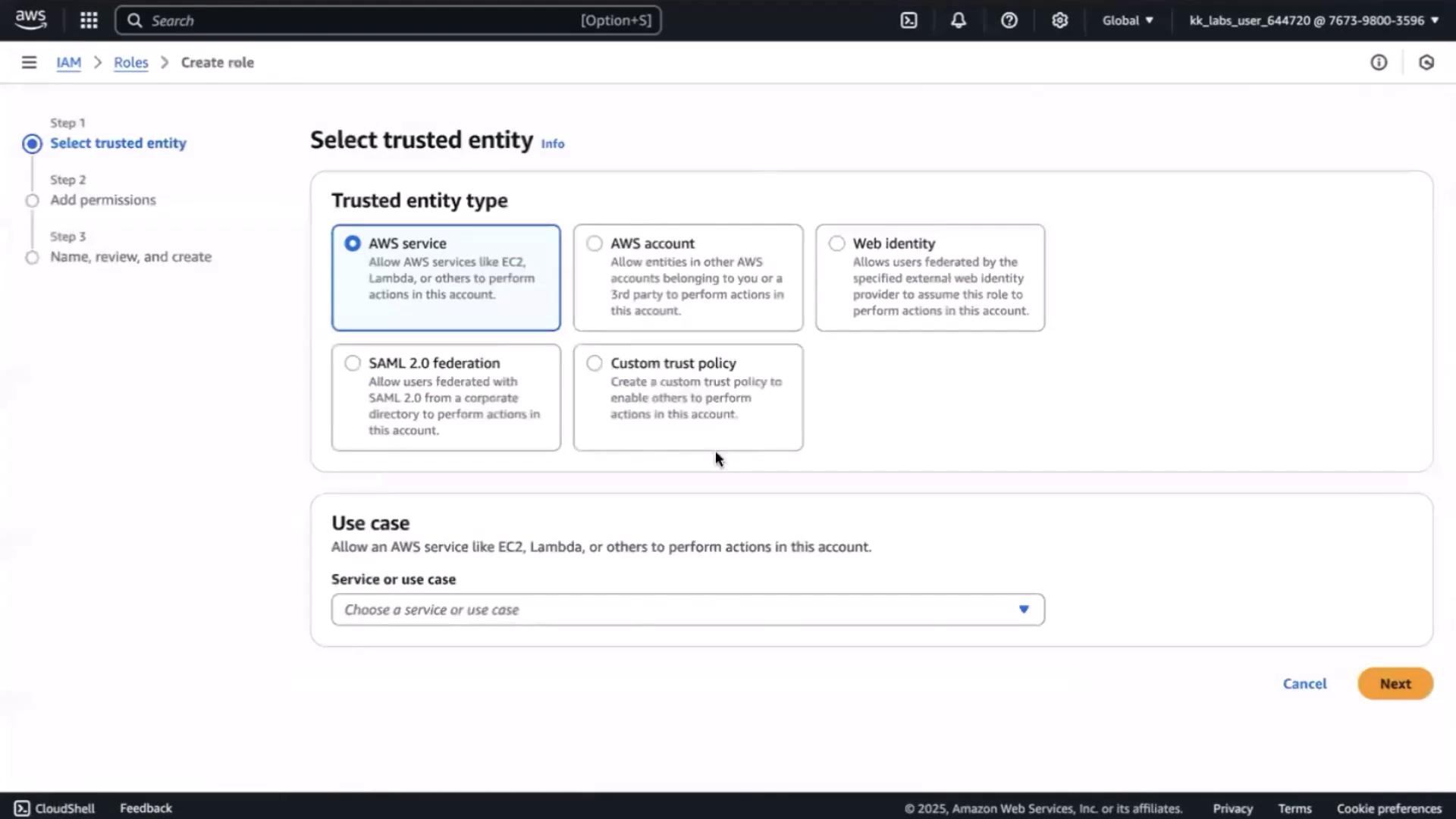1456x819 pixels.
Task: Expand Service or use case dropdown
Action: tap(687, 610)
